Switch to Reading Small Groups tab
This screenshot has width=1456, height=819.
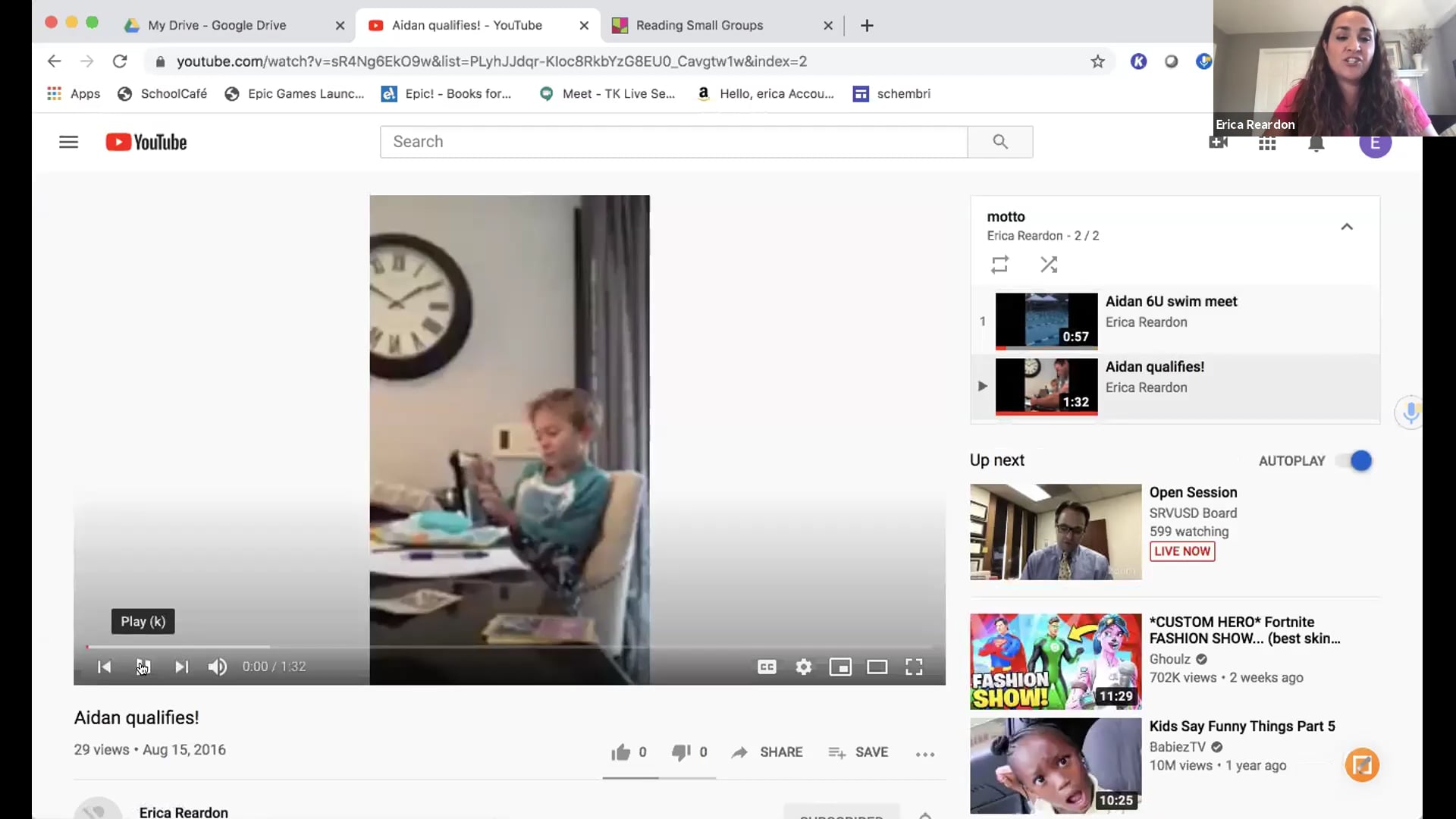(x=699, y=25)
